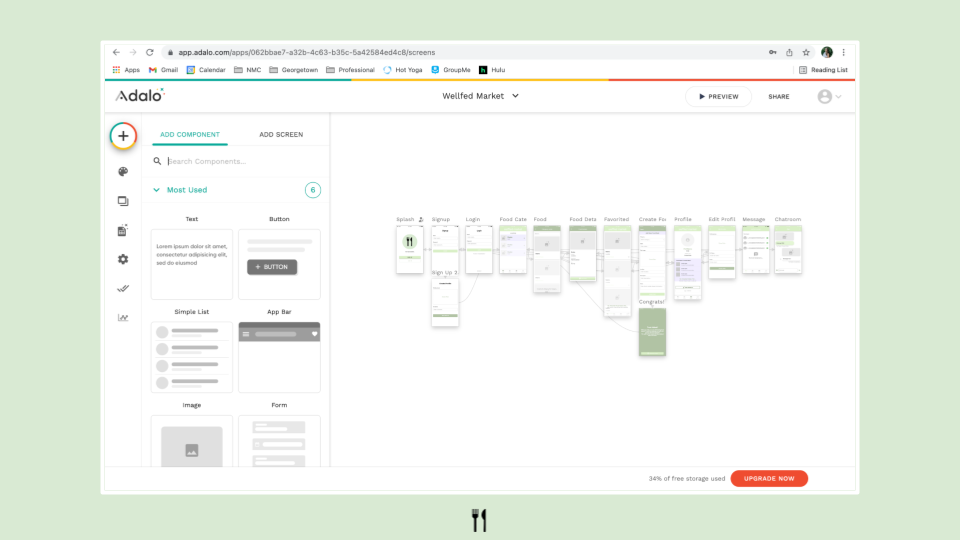Viewport: 960px width, 540px height.
Task: Open the account avatar dropdown
Action: (830, 97)
